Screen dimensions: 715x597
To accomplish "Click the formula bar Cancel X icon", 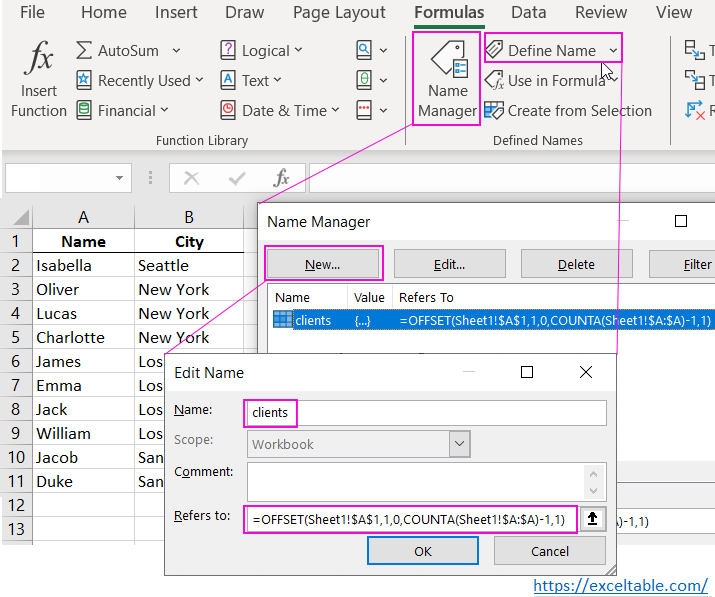I will (x=192, y=178).
